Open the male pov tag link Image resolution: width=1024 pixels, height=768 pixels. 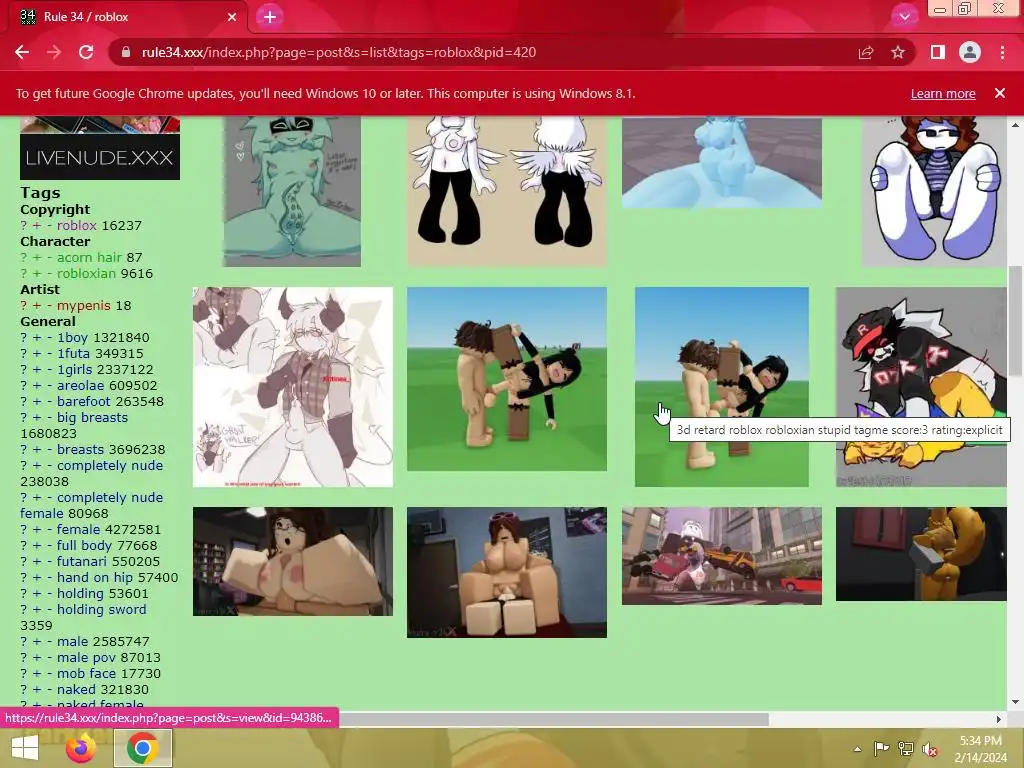click(86, 658)
